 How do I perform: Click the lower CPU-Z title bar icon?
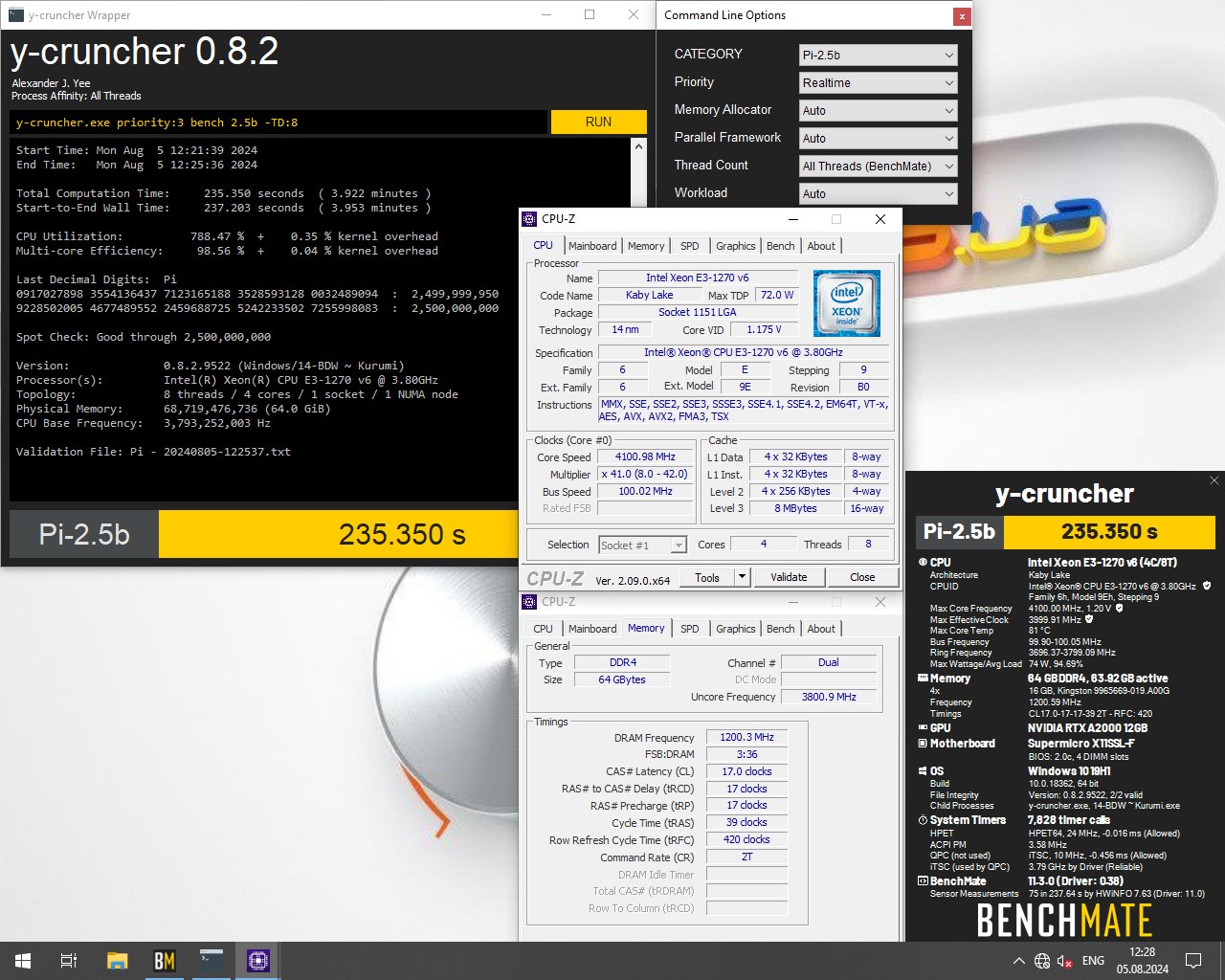(x=529, y=602)
